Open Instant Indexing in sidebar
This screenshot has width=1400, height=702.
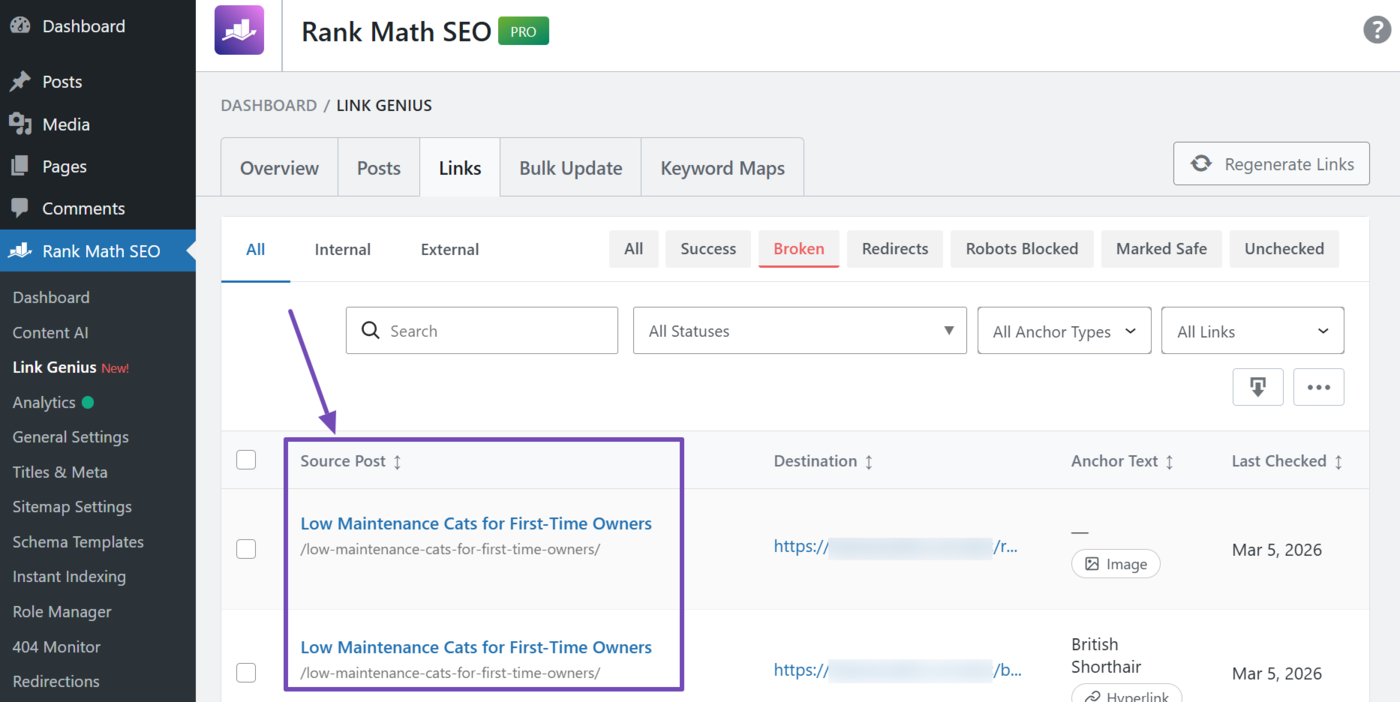click(69, 576)
